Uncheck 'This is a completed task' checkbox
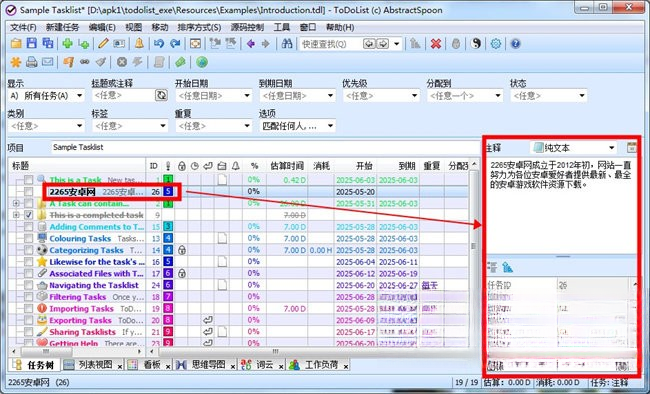 29,215
